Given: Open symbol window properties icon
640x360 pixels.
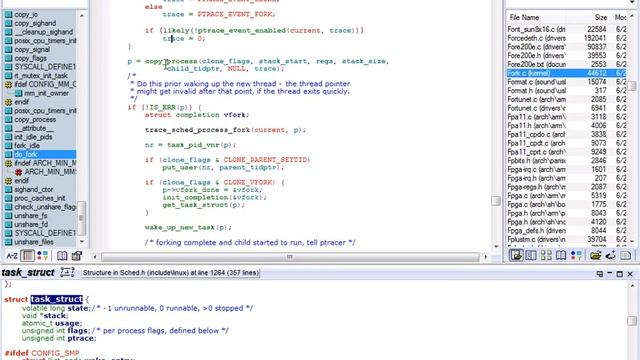Looking at the screenshot, I should 76,256.
